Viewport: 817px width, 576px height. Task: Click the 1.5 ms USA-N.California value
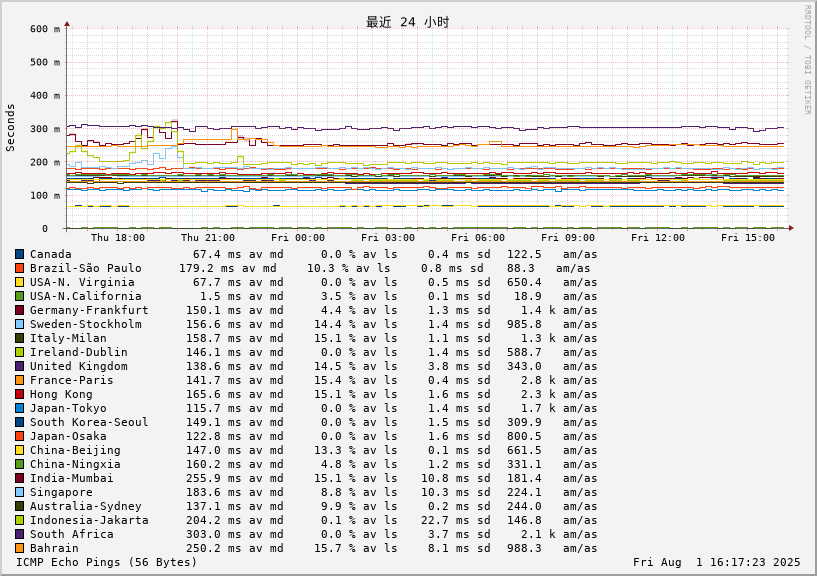(x=220, y=296)
